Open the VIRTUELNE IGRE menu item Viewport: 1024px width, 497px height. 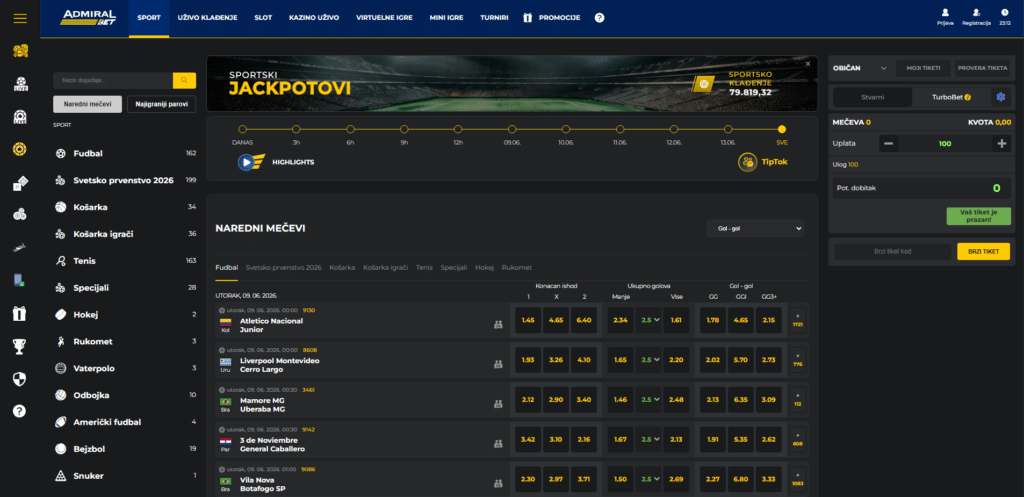coord(384,18)
